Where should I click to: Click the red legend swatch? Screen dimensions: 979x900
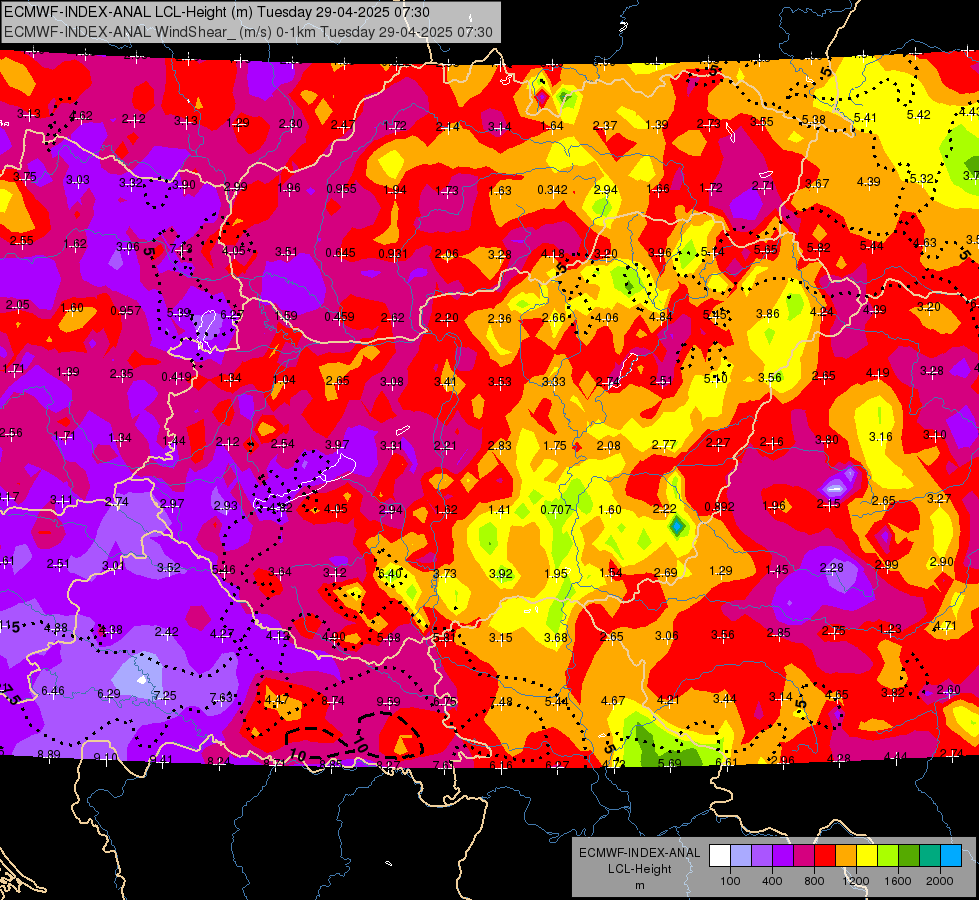(825, 856)
